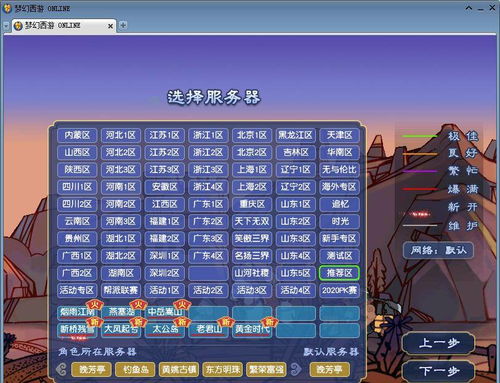Screen dimensions: 500x383
Task: Choose new server 老君山
Action: pos(209,329)
